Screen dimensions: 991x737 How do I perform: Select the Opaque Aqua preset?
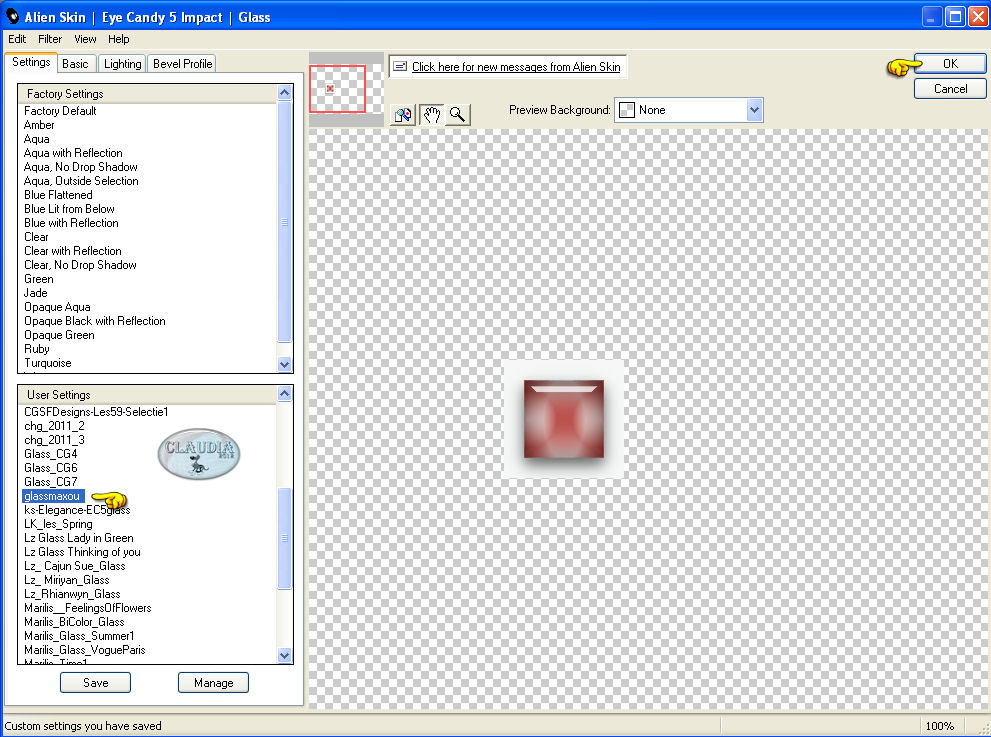[x=57, y=307]
